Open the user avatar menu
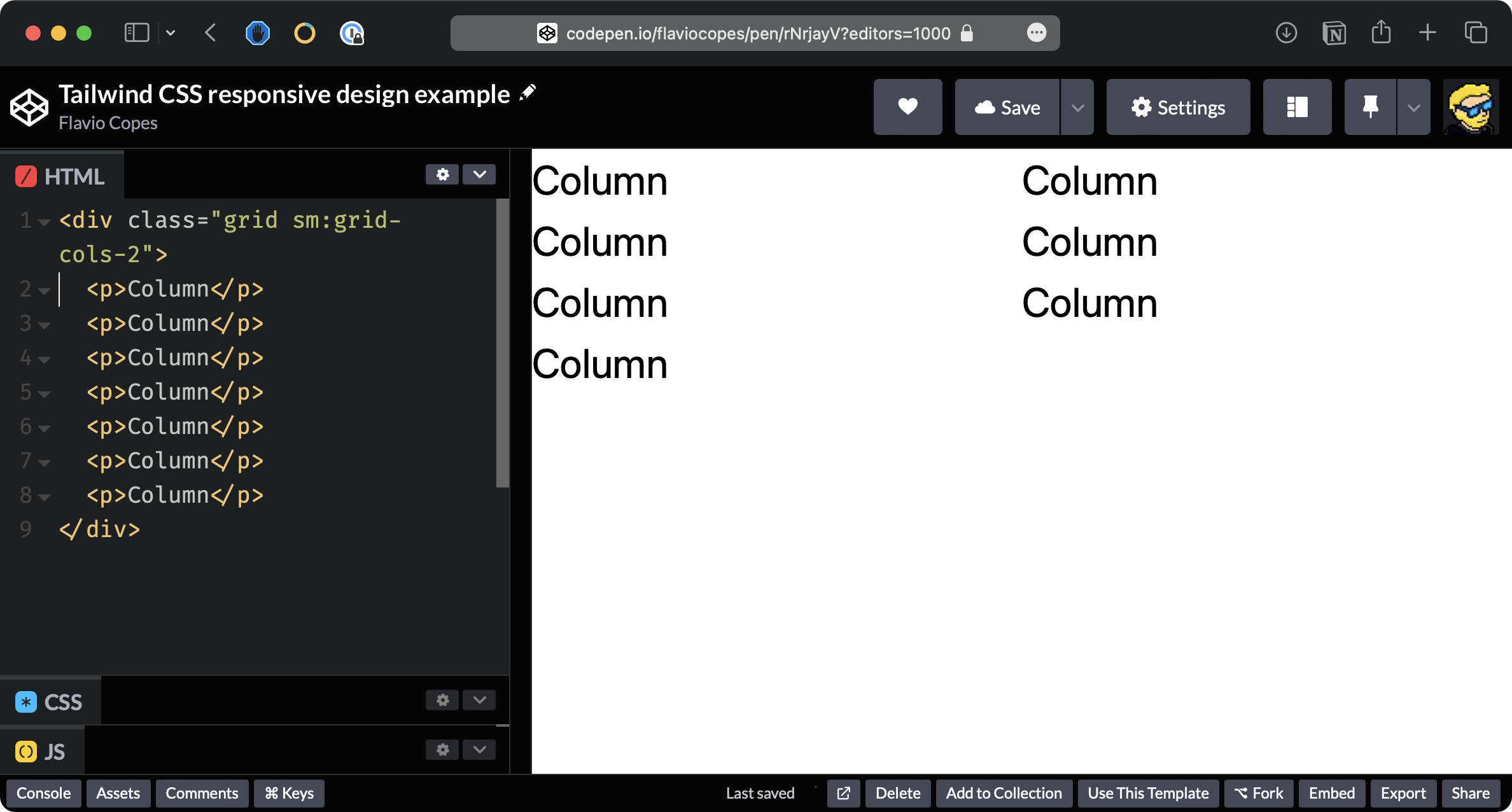Image resolution: width=1512 pixels, height=812 pixels. pos(1471,107)
